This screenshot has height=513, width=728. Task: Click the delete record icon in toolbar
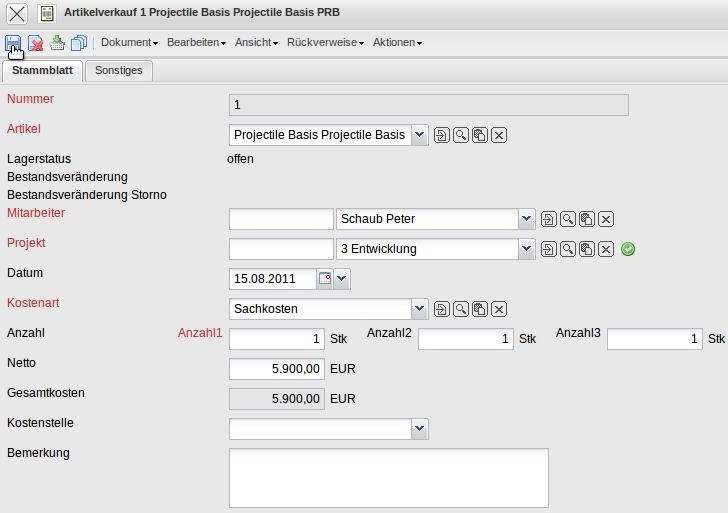(36, 43)
